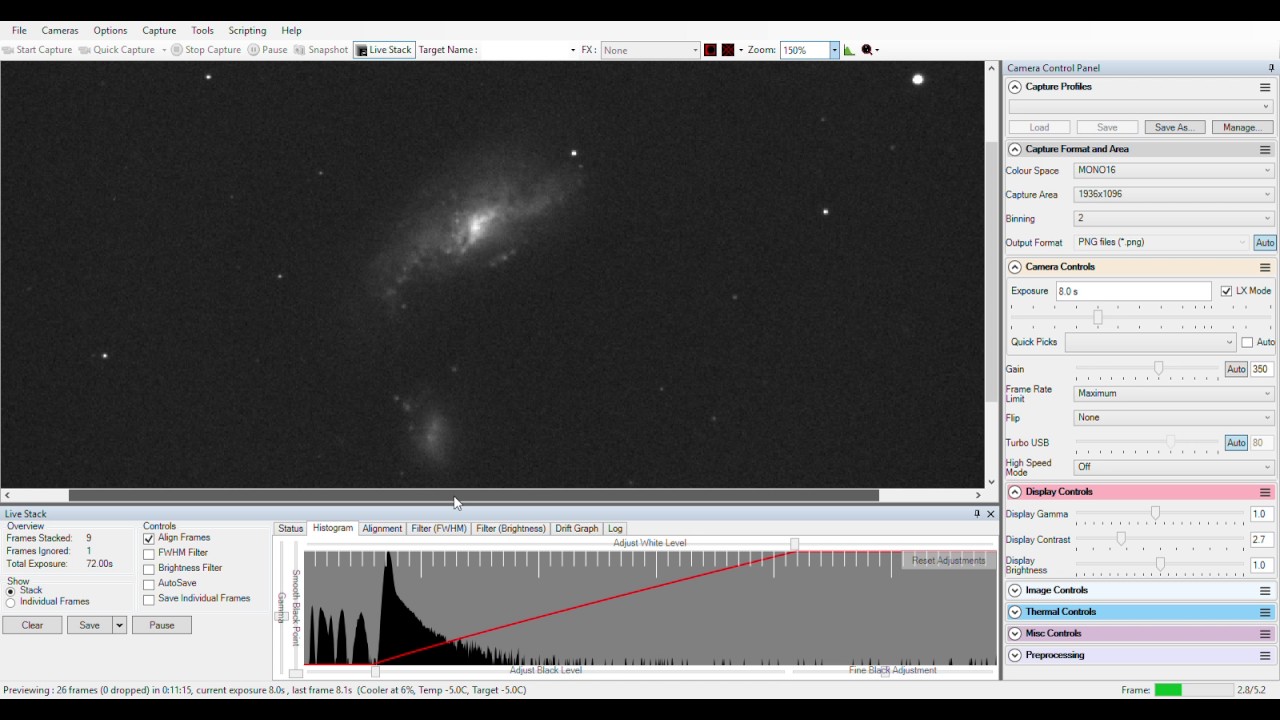Check the Auto box beside Quick Picks

[1247, 343]
